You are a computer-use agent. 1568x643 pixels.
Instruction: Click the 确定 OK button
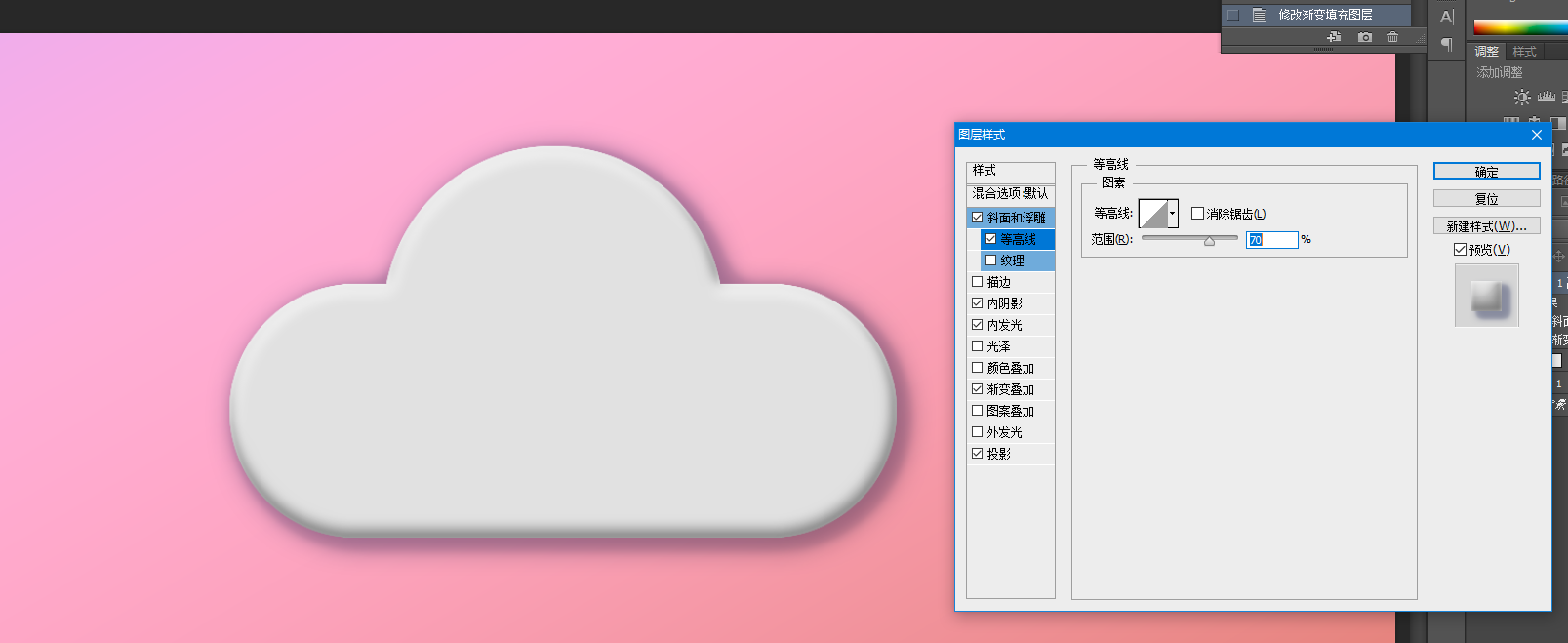click(x=1487, y=172)
